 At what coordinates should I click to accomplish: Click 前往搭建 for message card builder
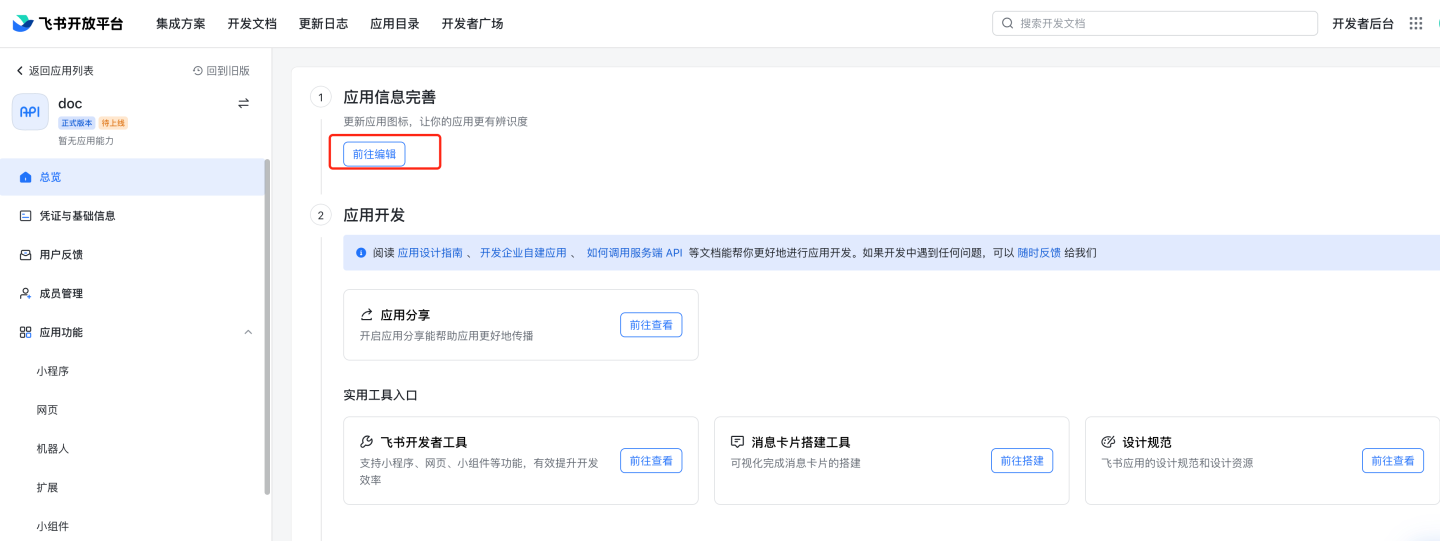click(1022, 461)
